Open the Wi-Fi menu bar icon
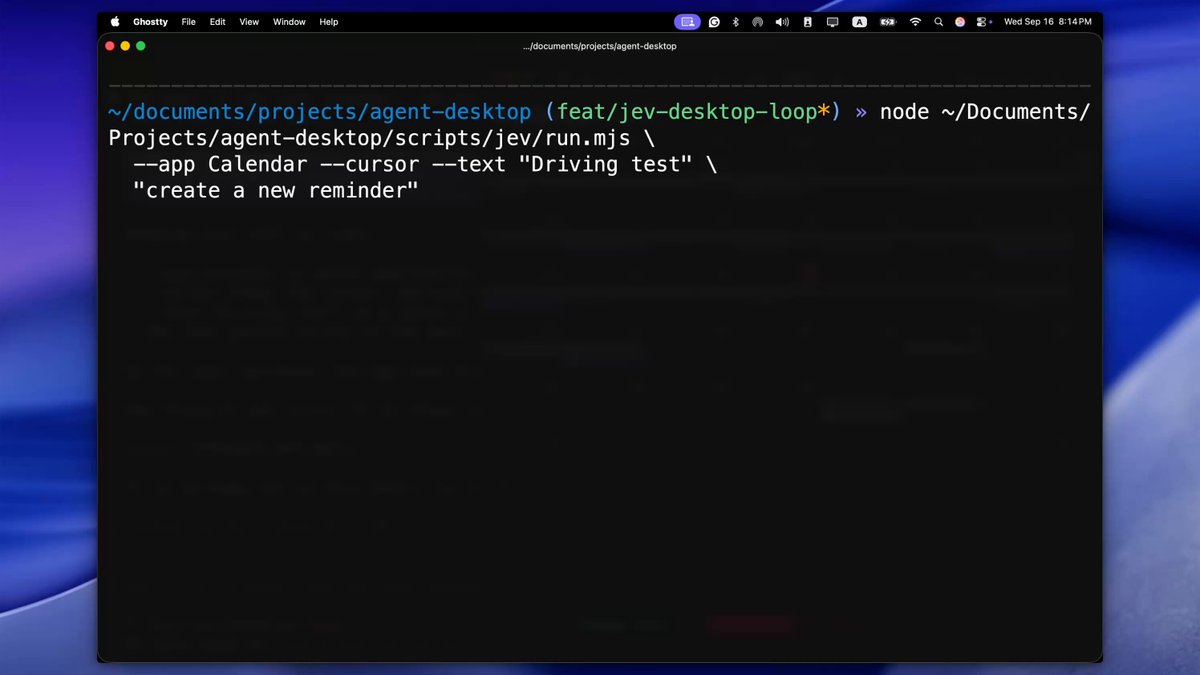The width and height of the screenshot is (1200, 675). (x=914, y=22)
